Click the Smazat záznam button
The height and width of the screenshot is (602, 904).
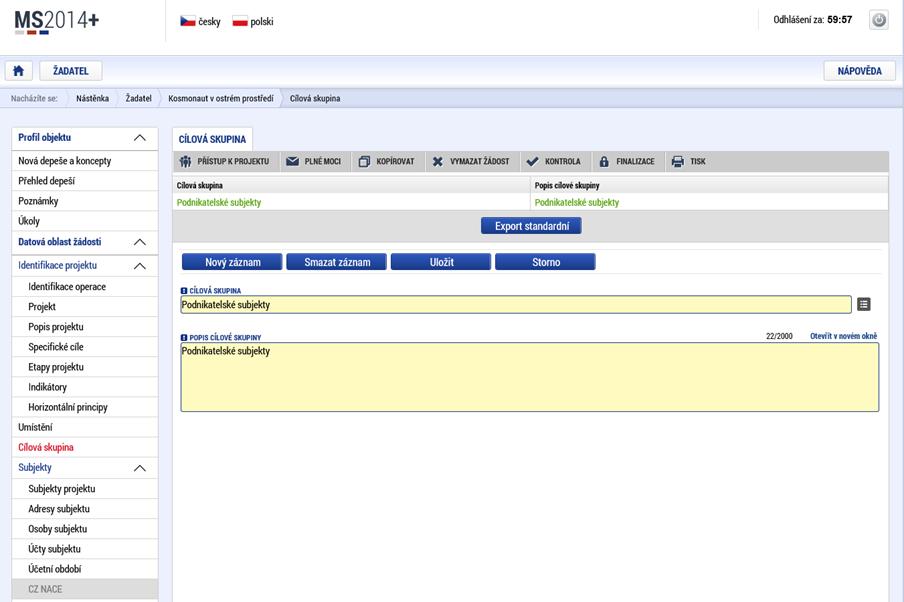coord(337,262)
